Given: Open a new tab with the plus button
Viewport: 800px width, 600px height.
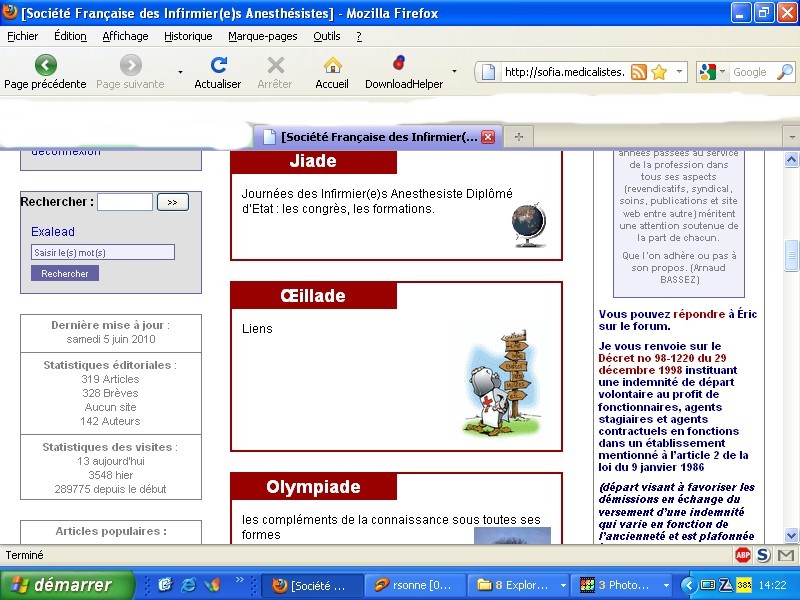Looking at the screenshot, I should (x=519, y=137).
